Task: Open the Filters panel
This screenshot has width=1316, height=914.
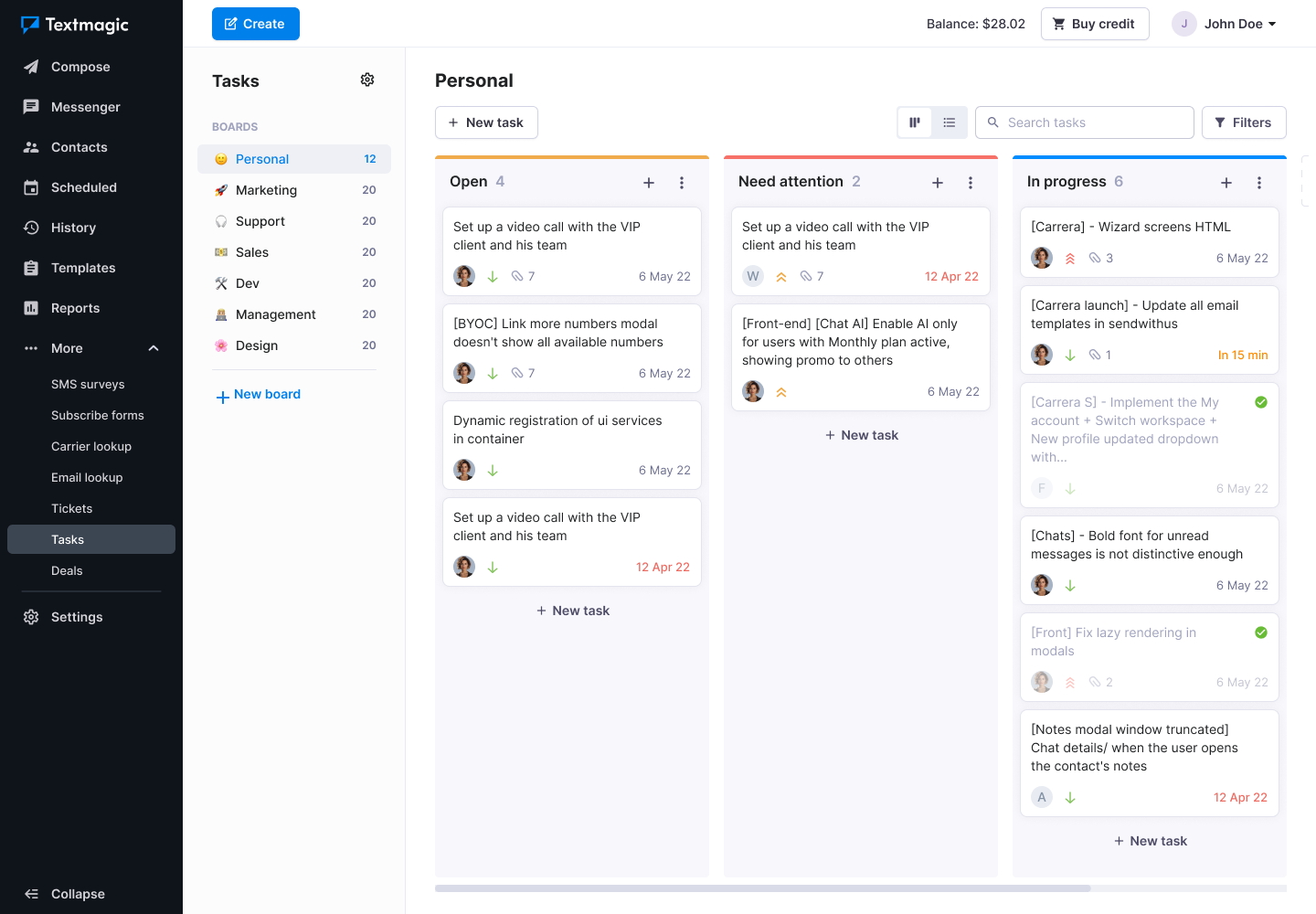Action: tap(1243, 122)
